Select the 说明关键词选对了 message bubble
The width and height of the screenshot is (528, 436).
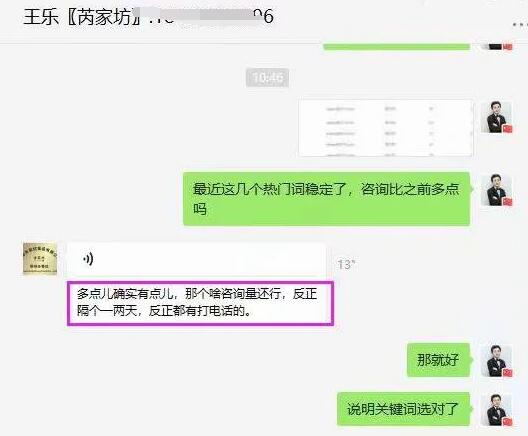pos(403,409)
